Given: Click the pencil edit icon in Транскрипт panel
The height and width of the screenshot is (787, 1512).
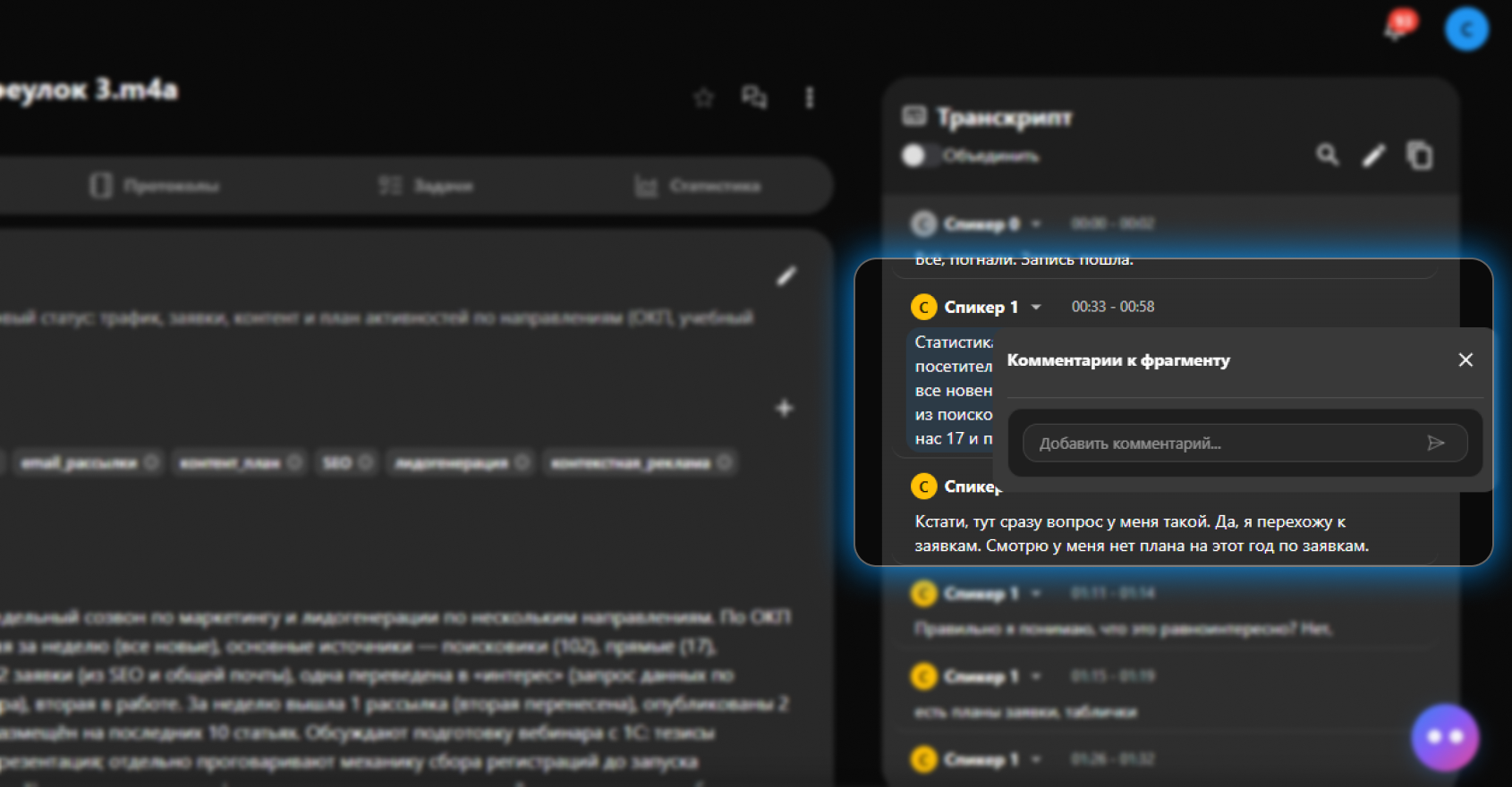Looking at the screenshot, I should coord(1373,156).
